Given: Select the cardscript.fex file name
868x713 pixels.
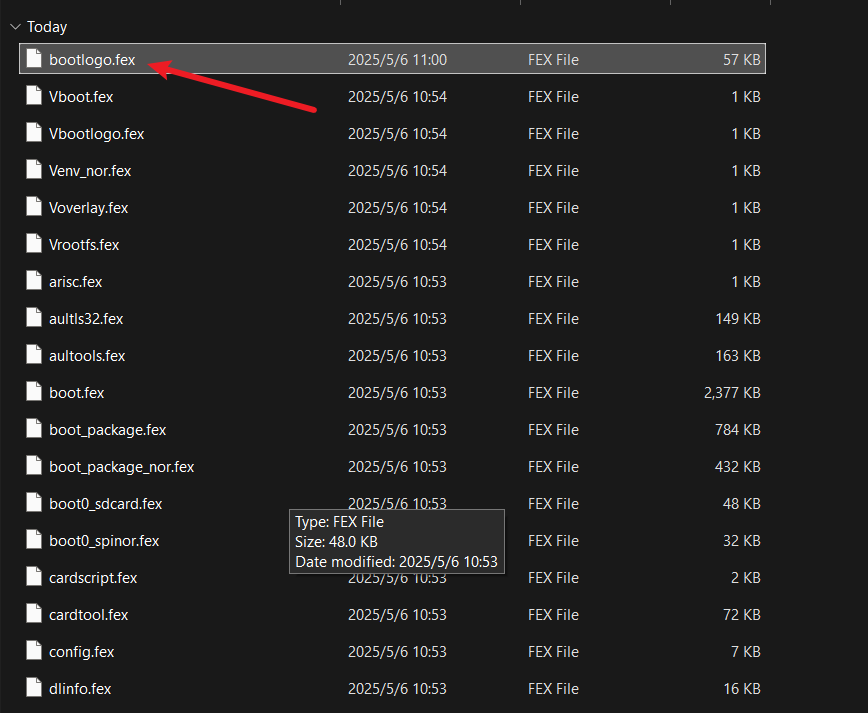Looking at the screenshot, I should [93, 578].
